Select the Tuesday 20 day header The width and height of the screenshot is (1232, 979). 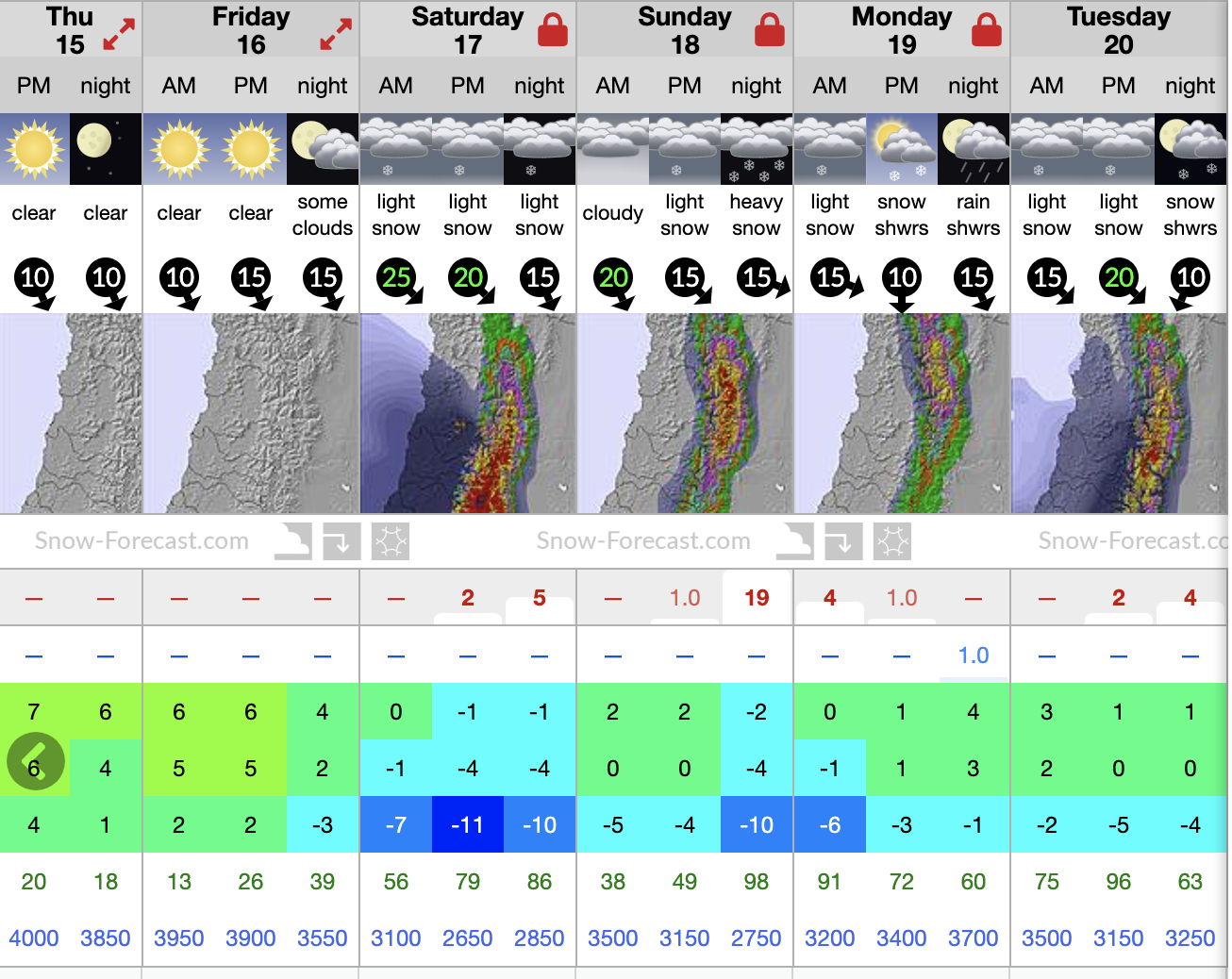point(1119,30)
